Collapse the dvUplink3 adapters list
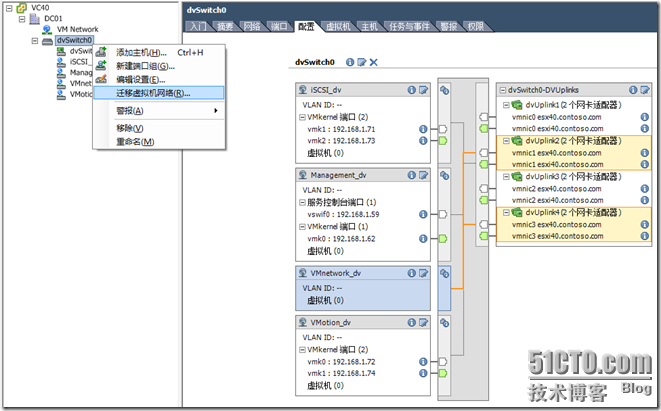This screenshot has width=661, height=411. [506, 177]
